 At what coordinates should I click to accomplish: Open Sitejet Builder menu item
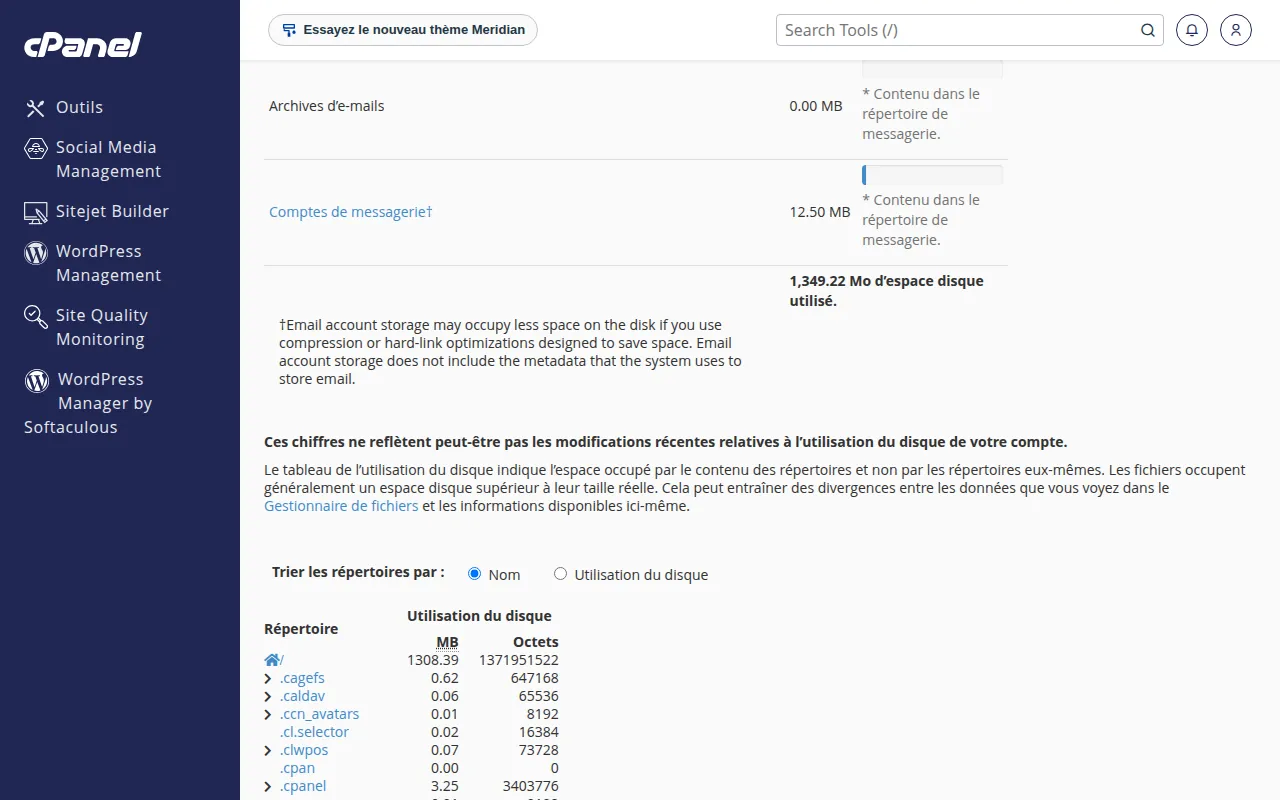tap(112, 211)
